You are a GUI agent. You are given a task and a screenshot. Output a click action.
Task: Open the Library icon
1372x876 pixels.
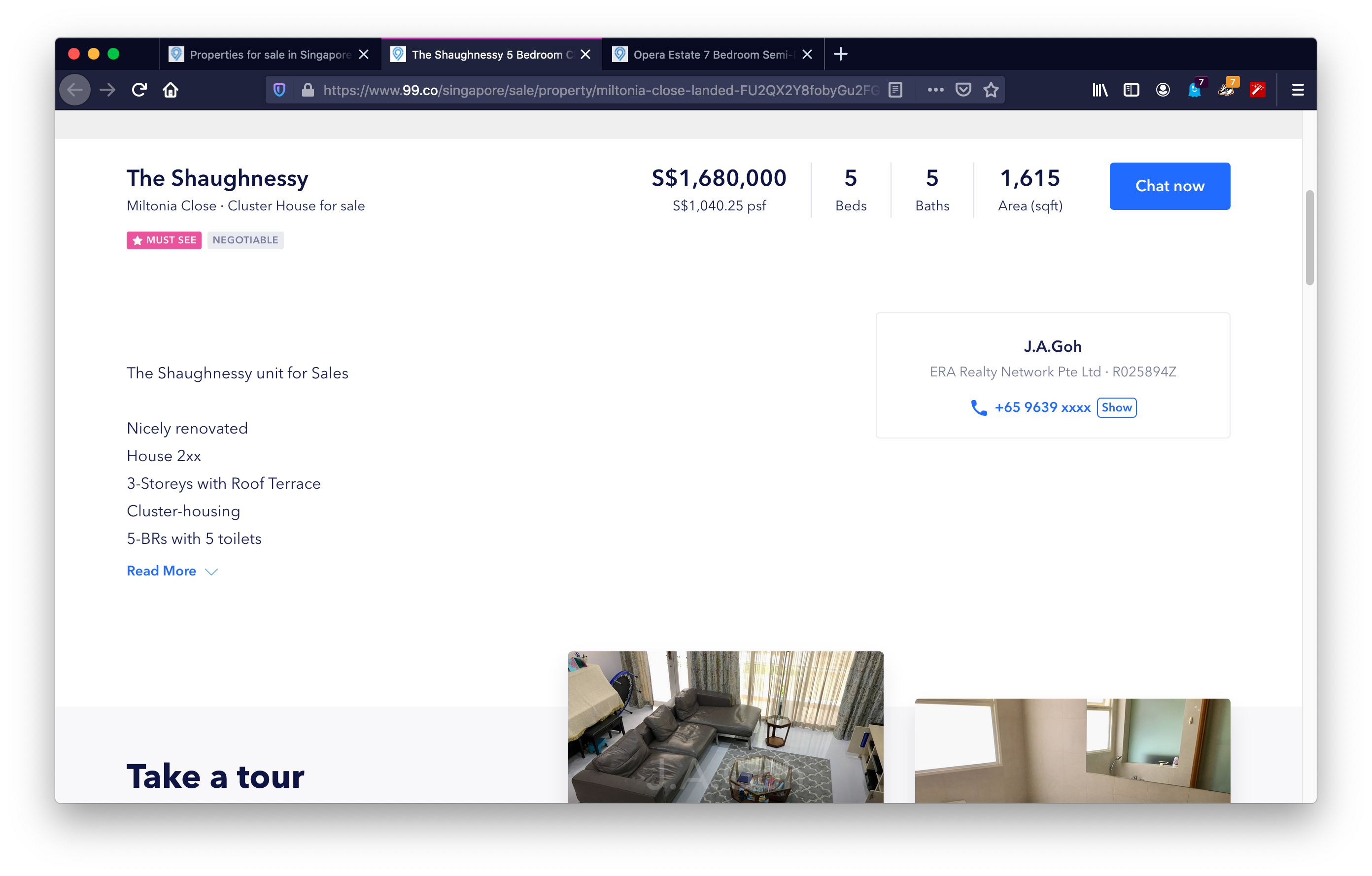coord(1099,90)
